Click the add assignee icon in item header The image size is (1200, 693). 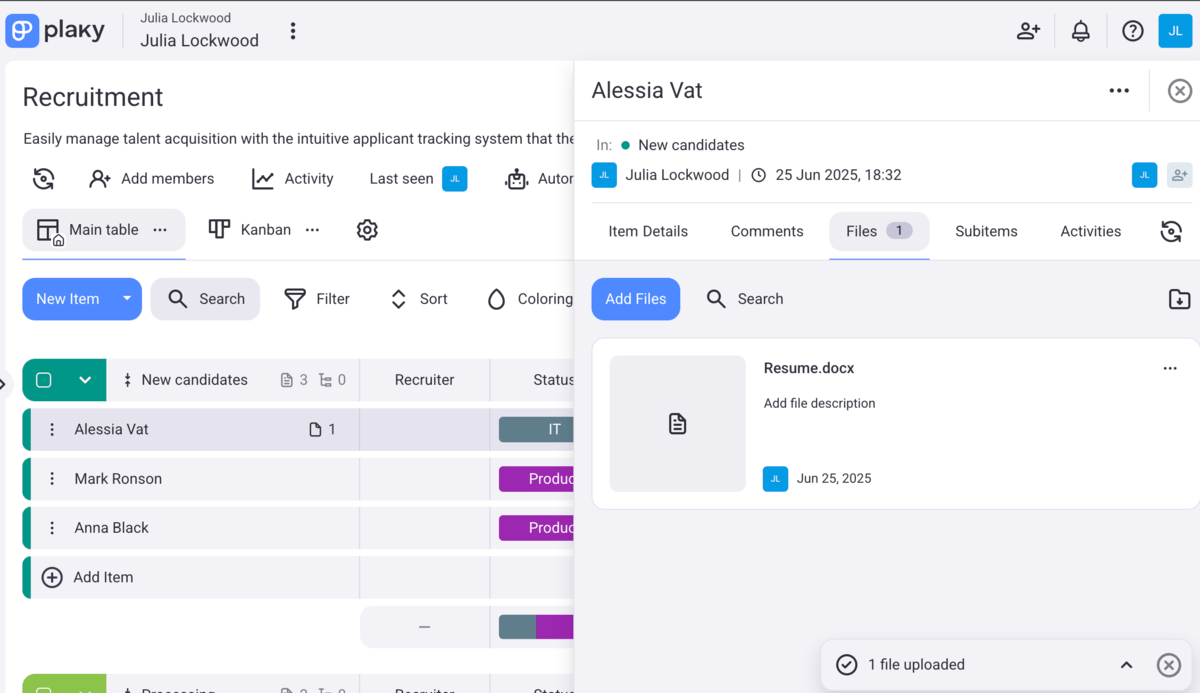pyautogui.click(x=1180, y=174)
